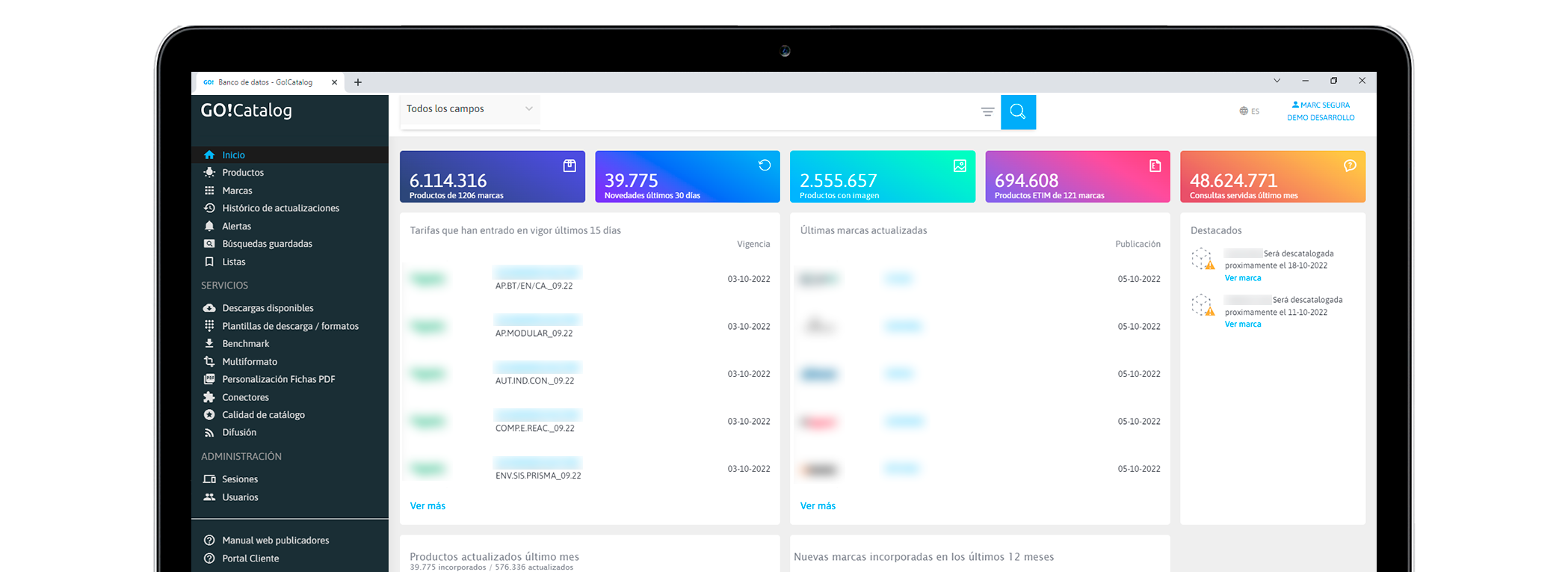The image size is (1568, 572).
Task: Click tariff AP.MODULAR_09.22
Action: [x=534, y=333]
